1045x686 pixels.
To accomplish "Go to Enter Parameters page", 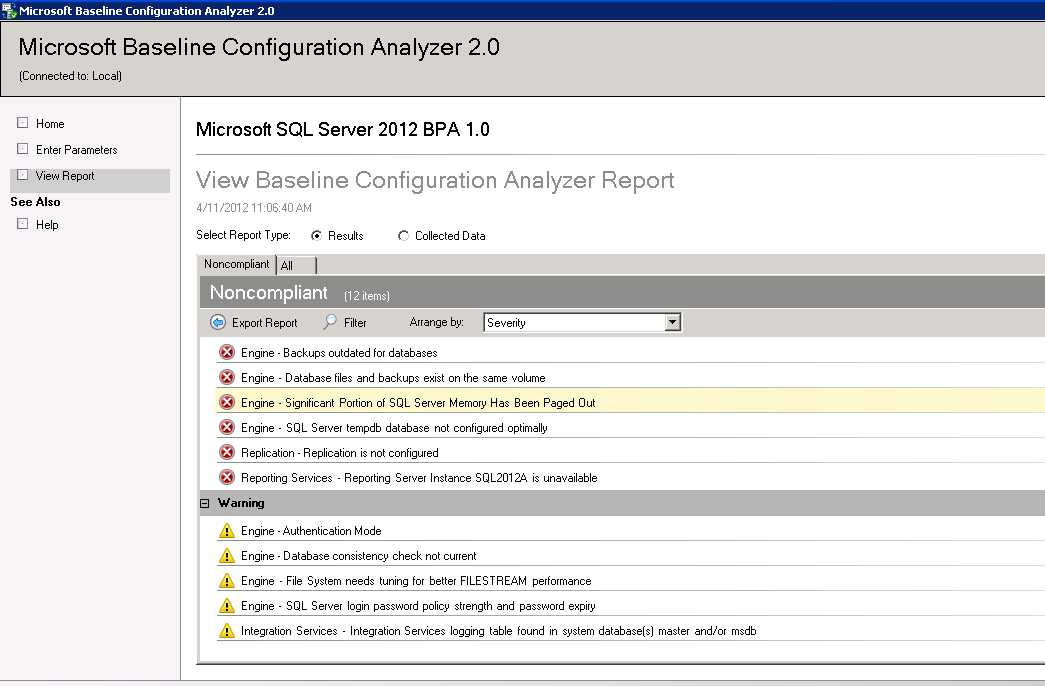I will coord(76,150).
